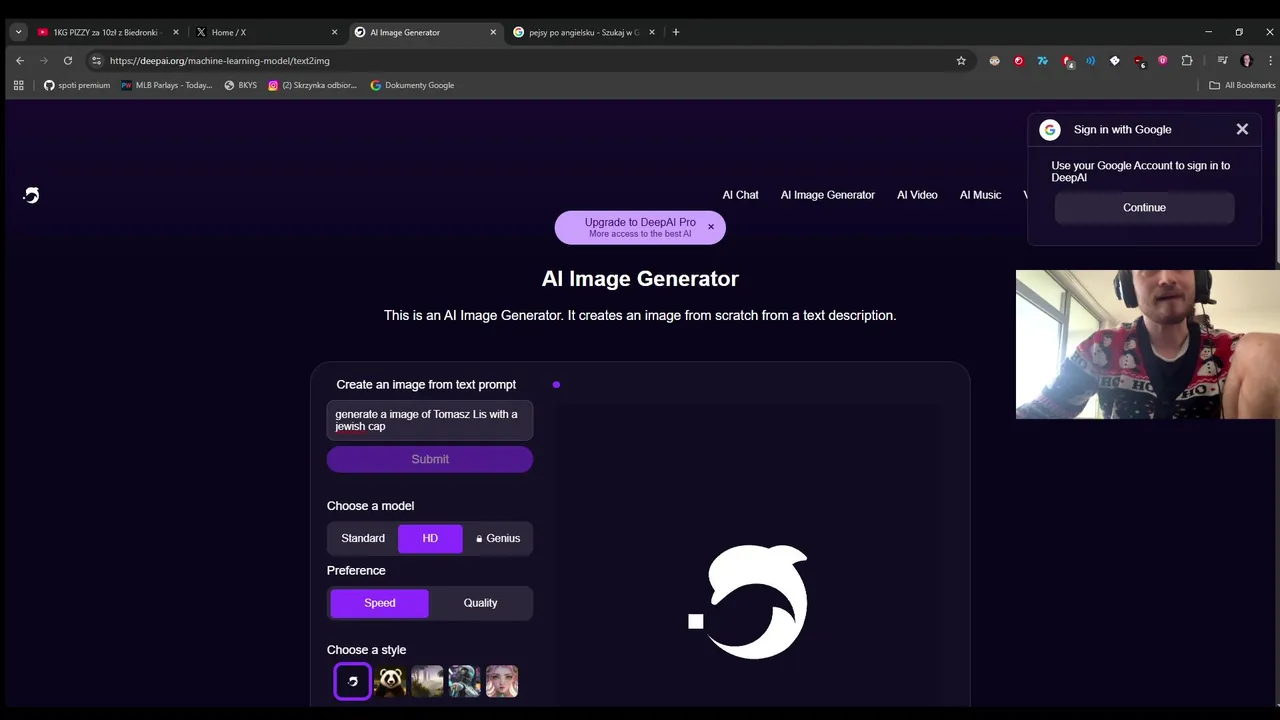Screen dimensions: 1280x720
Task: Close the Home / X tab
Action: (x=334, y=32)
